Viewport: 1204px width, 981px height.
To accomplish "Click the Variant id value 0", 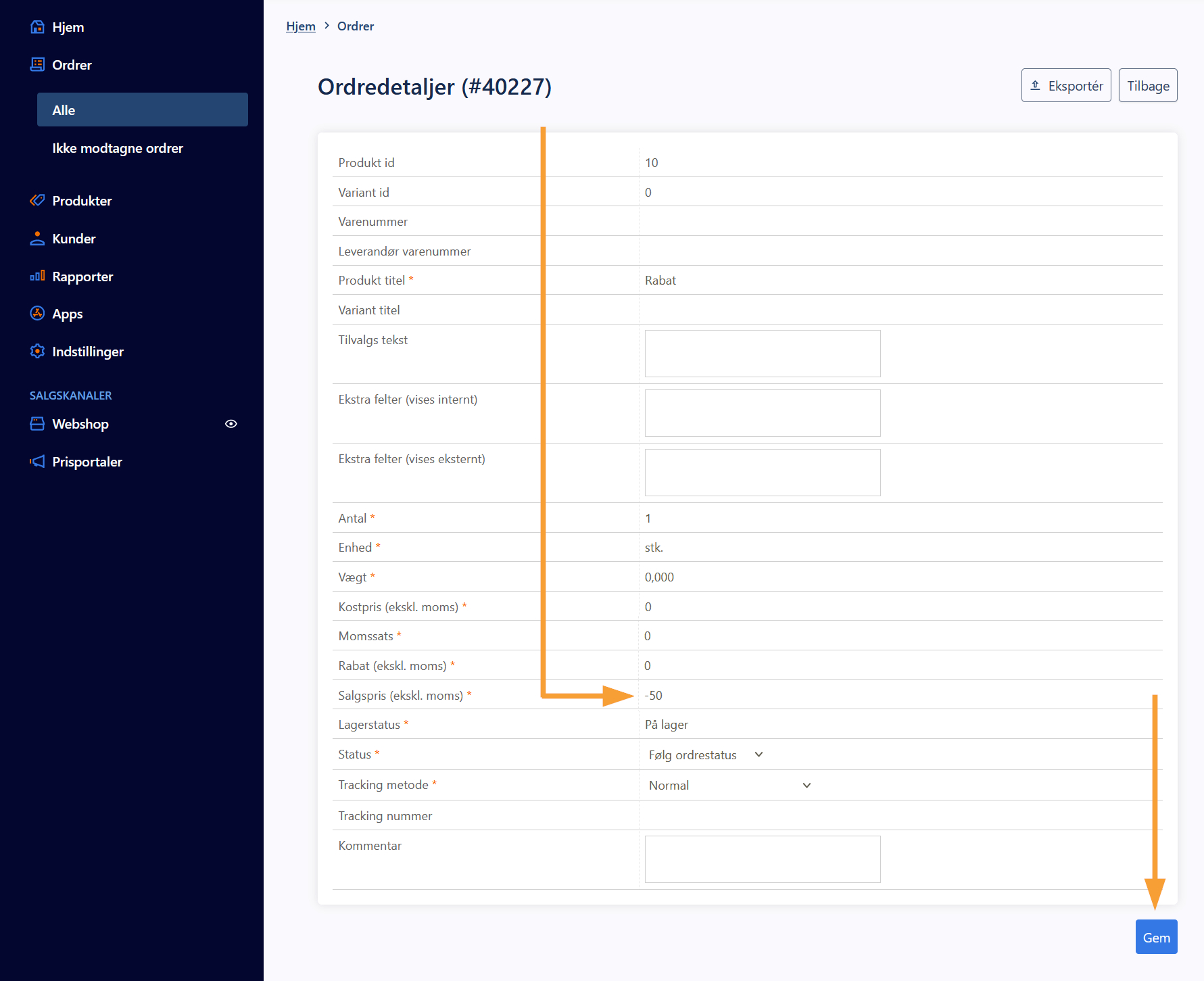I will 648,192.
